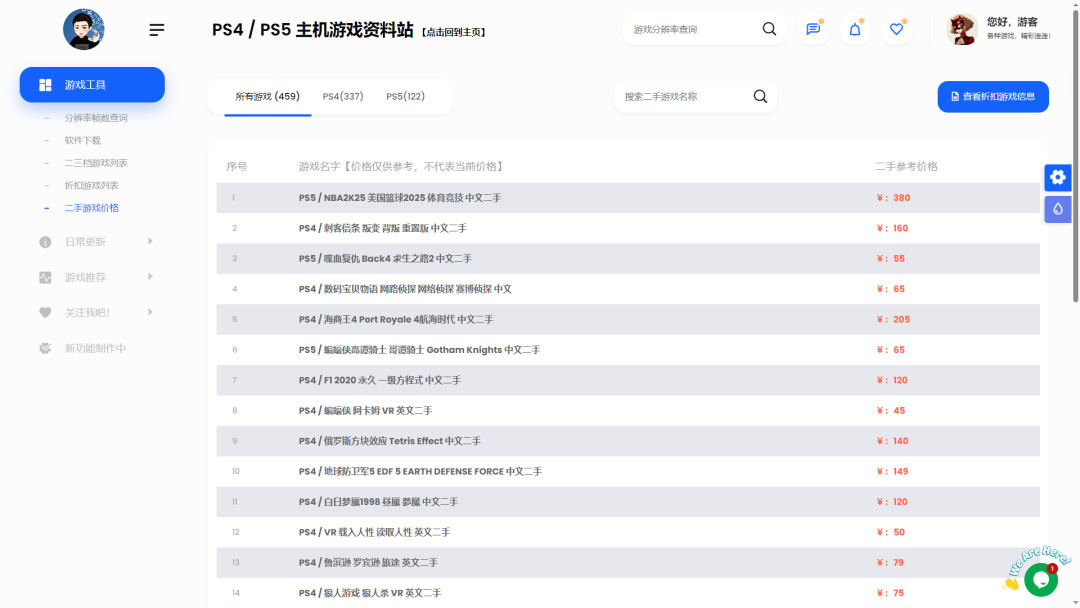Switch to 所有游戏 (459) tab
This screenshot has height=608, width=1080.
267,96
